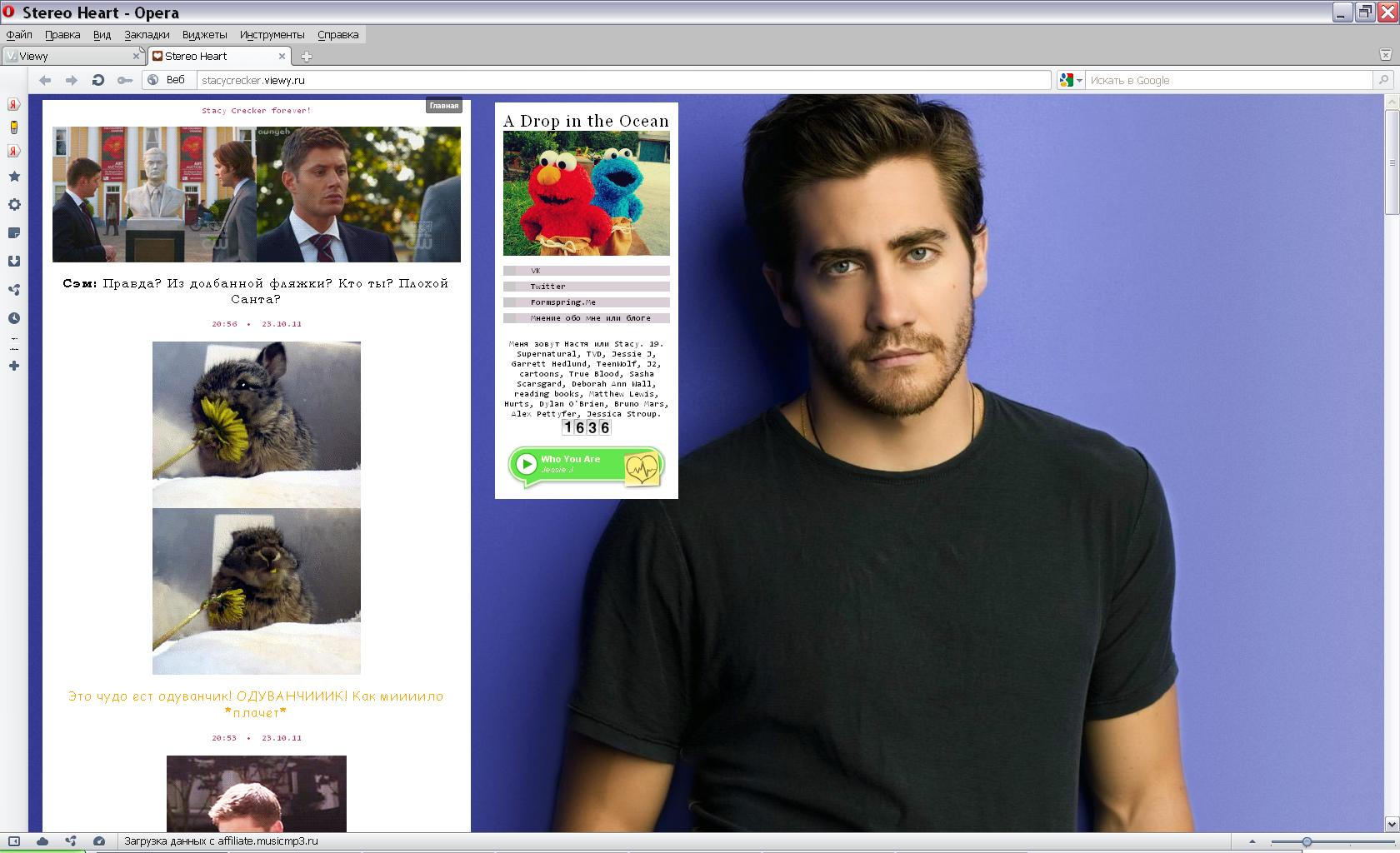This screenshot has height=853, width=1400.
Task: Open the Downloads panel in sidebar
Action: pos(14,262)
